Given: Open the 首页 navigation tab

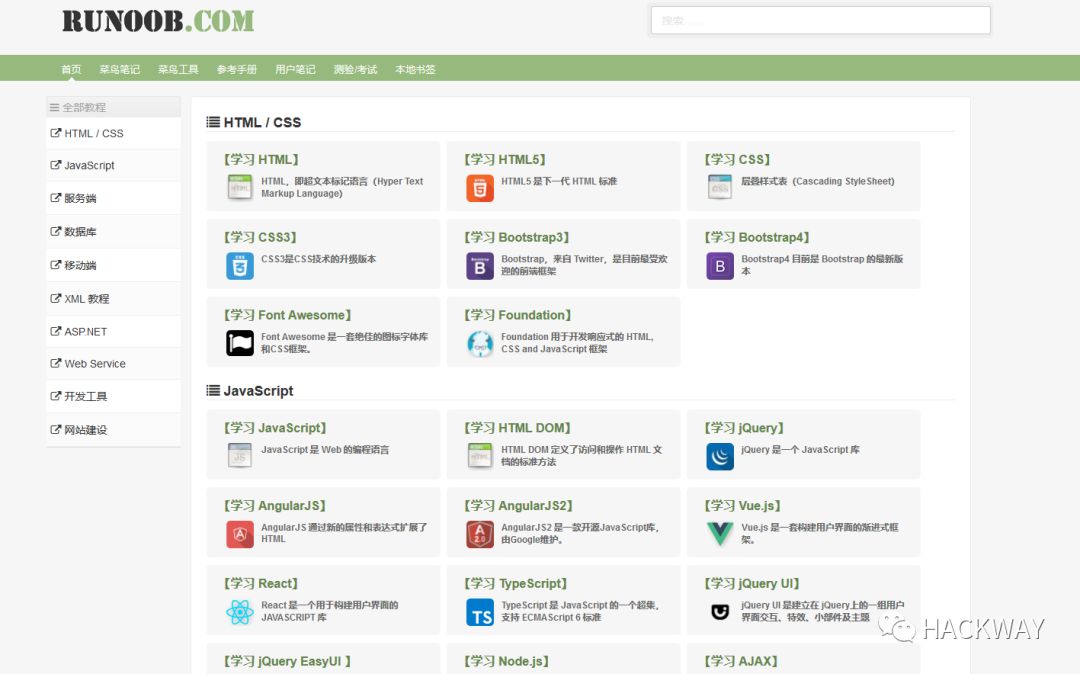Looking at the screenshot, I should click(71, 69).
